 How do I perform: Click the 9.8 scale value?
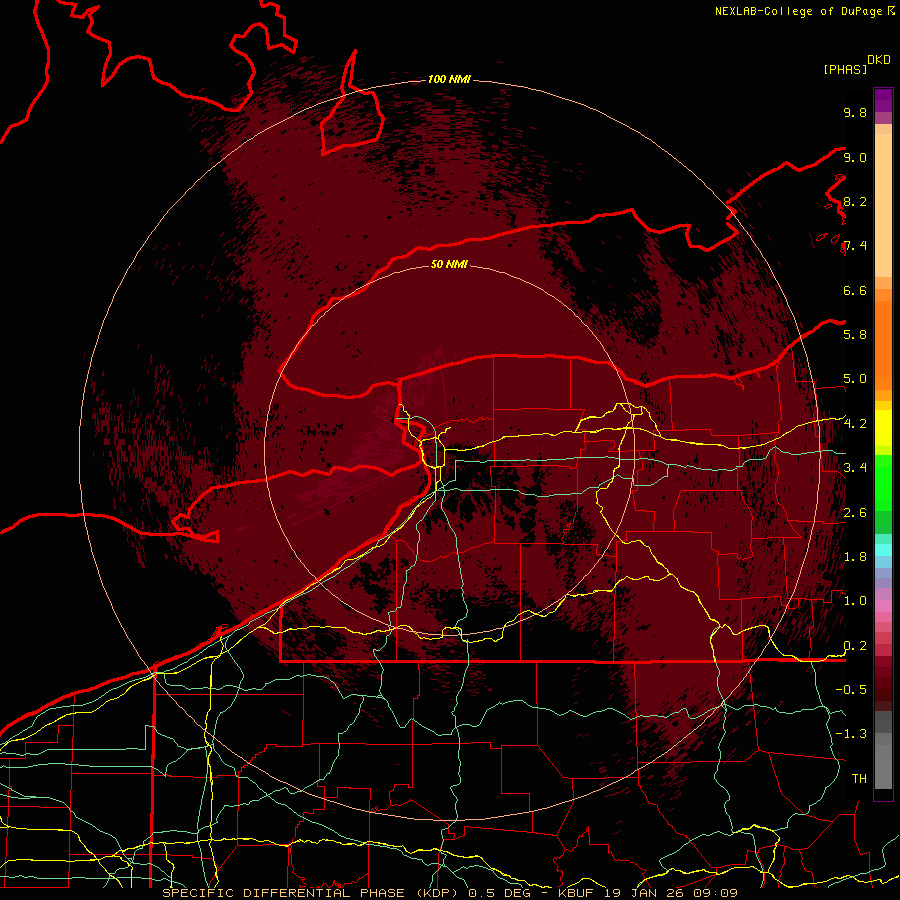click(855, 112)
